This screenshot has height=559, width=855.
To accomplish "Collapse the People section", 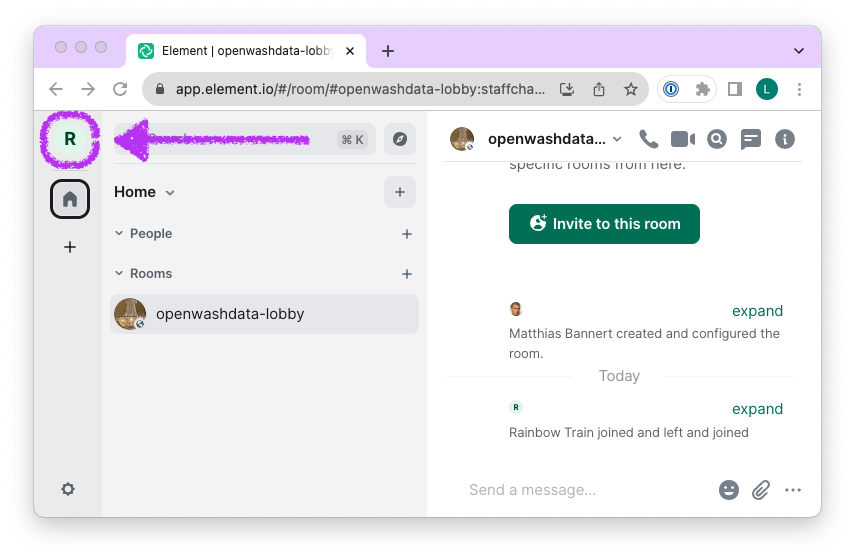I will point(120,234).
